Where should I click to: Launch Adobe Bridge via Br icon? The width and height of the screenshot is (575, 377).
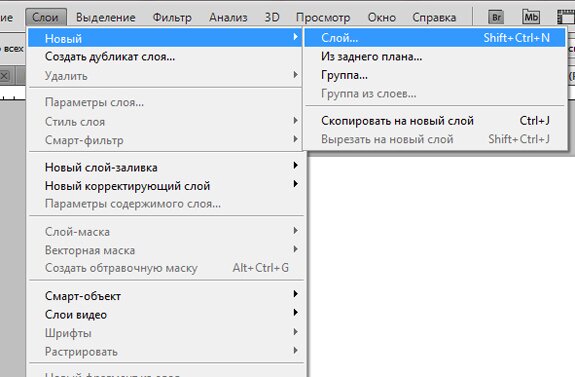[x=496, y=17]
